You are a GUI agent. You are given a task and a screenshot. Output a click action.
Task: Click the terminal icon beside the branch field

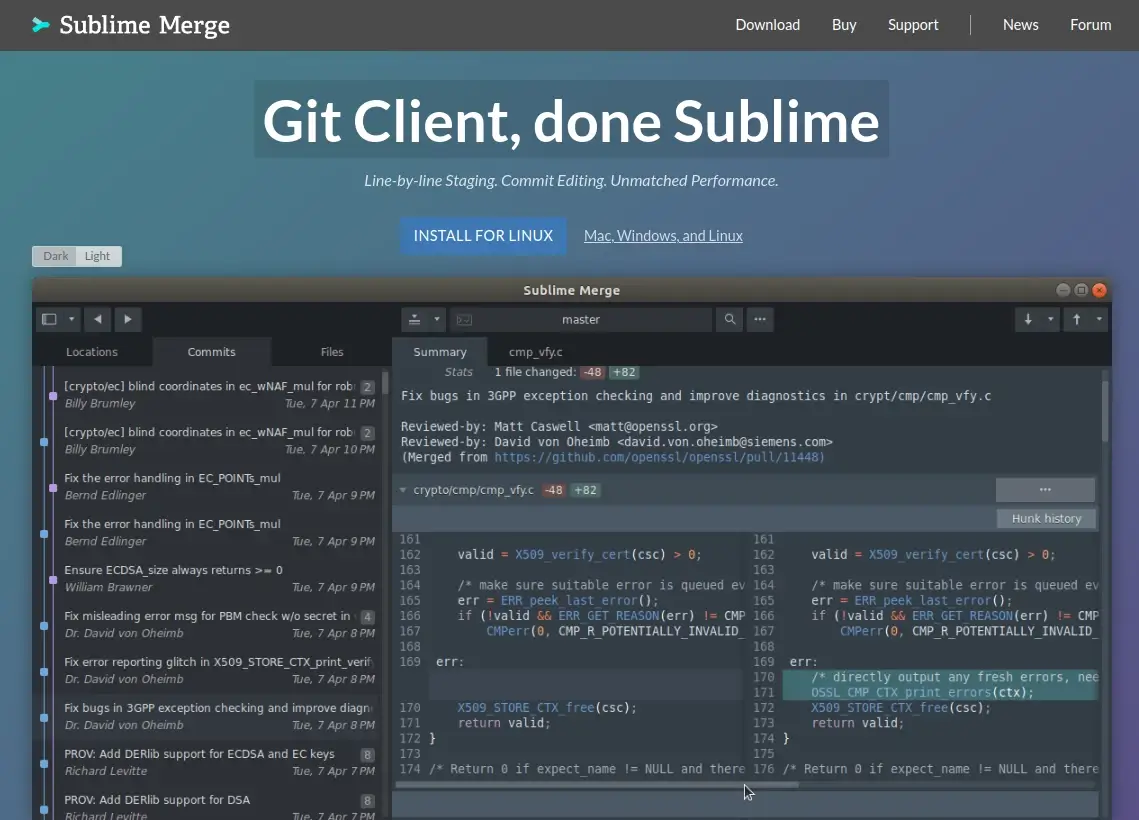tap(463, 319)
